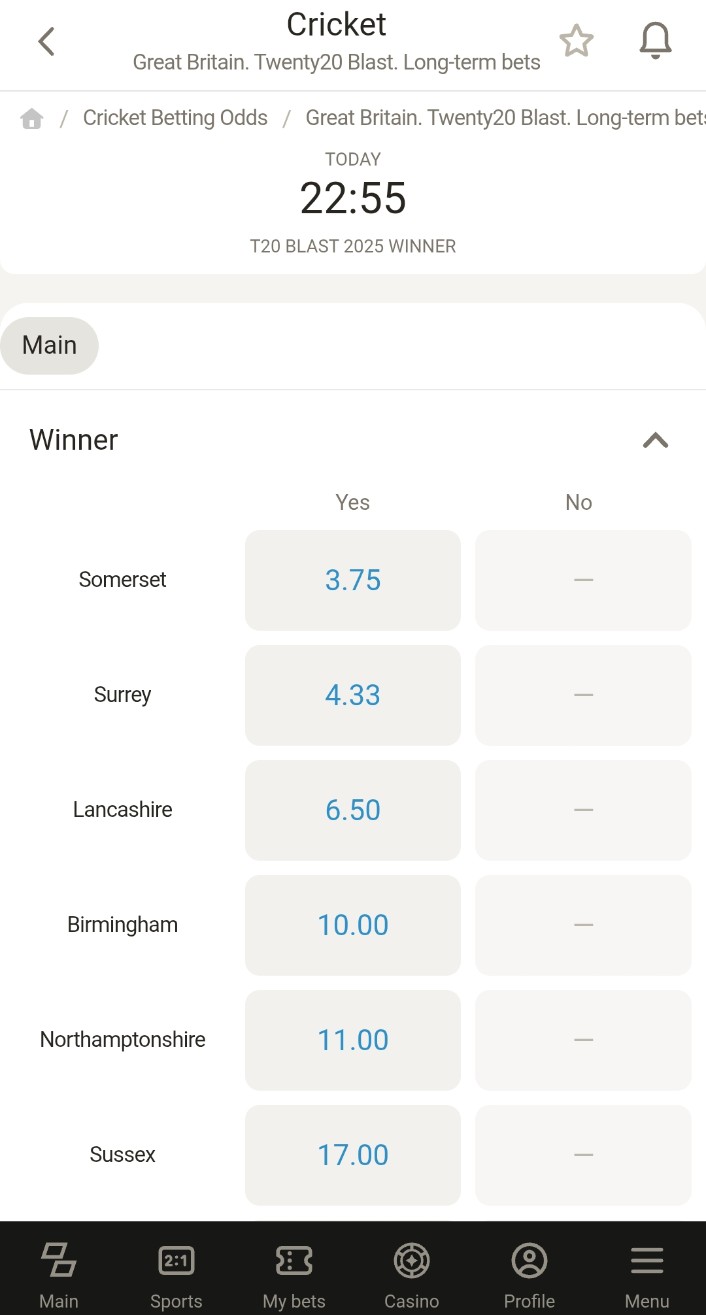
Task: Pick Lancashire Yes odds 6.50
Action: [353, 810]
